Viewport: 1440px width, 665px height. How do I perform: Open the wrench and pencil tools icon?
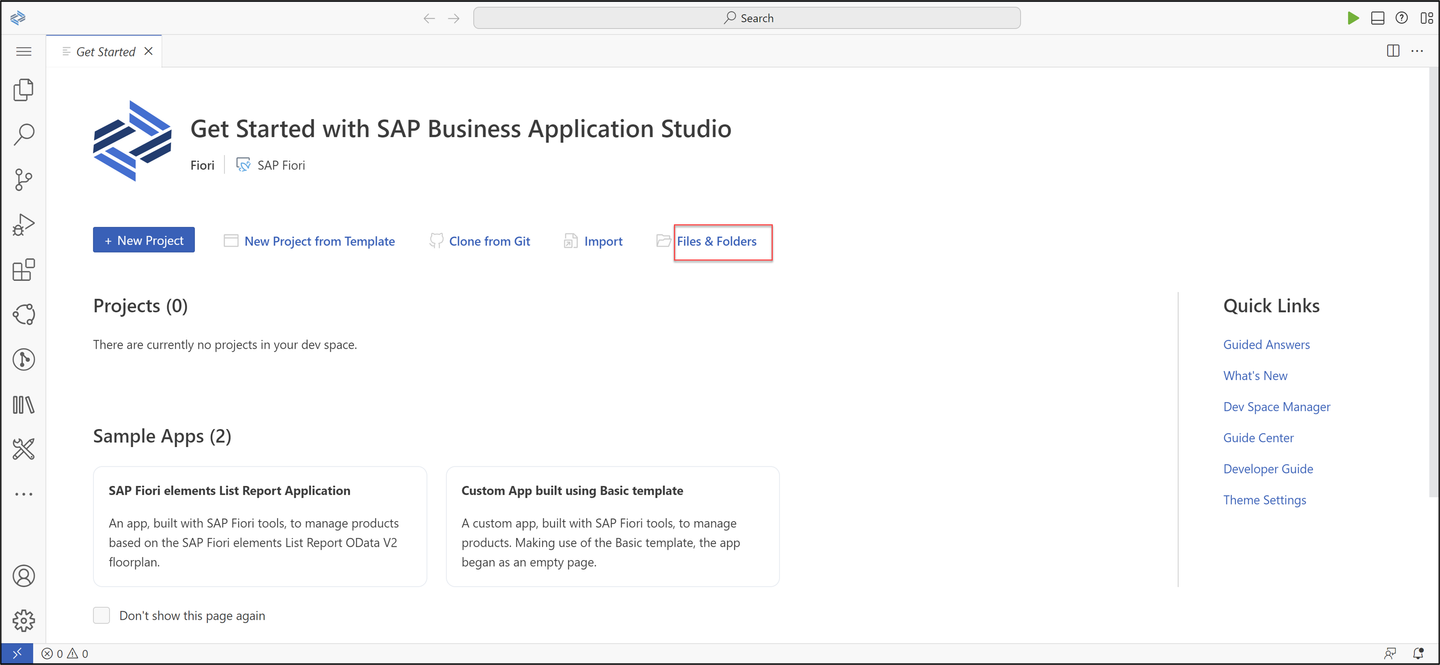(24, 450)
